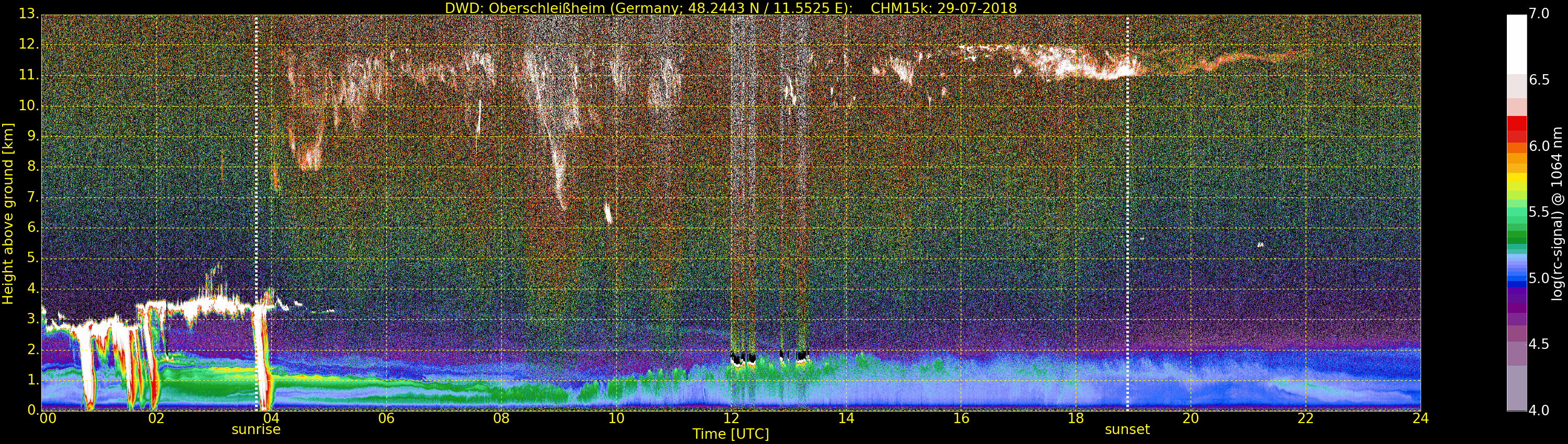The width and height of the screenshot is (1568, 444).
Task: Click the height axis tick label '8.'
Action: point(33,166)
